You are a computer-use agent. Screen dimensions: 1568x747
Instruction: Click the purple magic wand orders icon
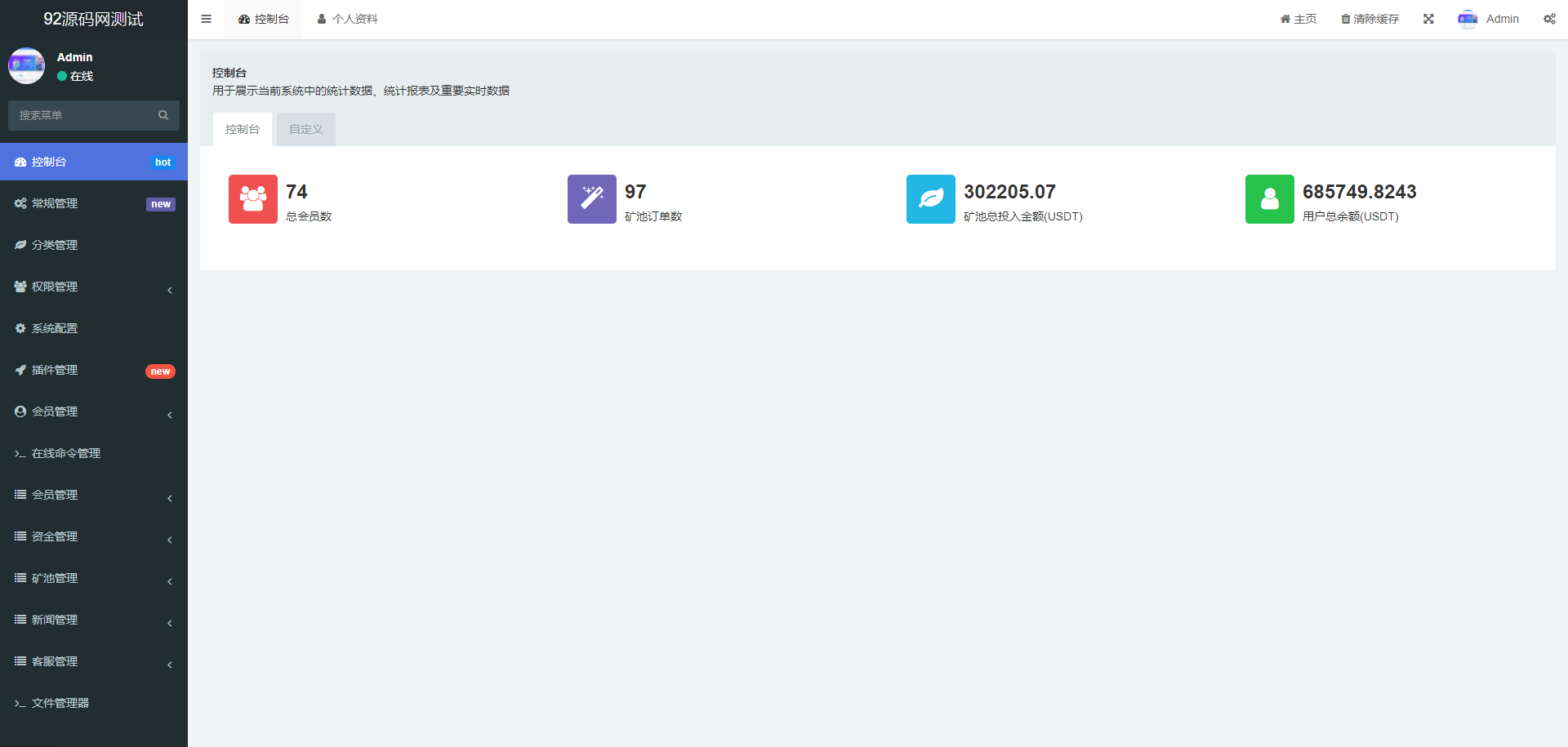tap(592, 199)
